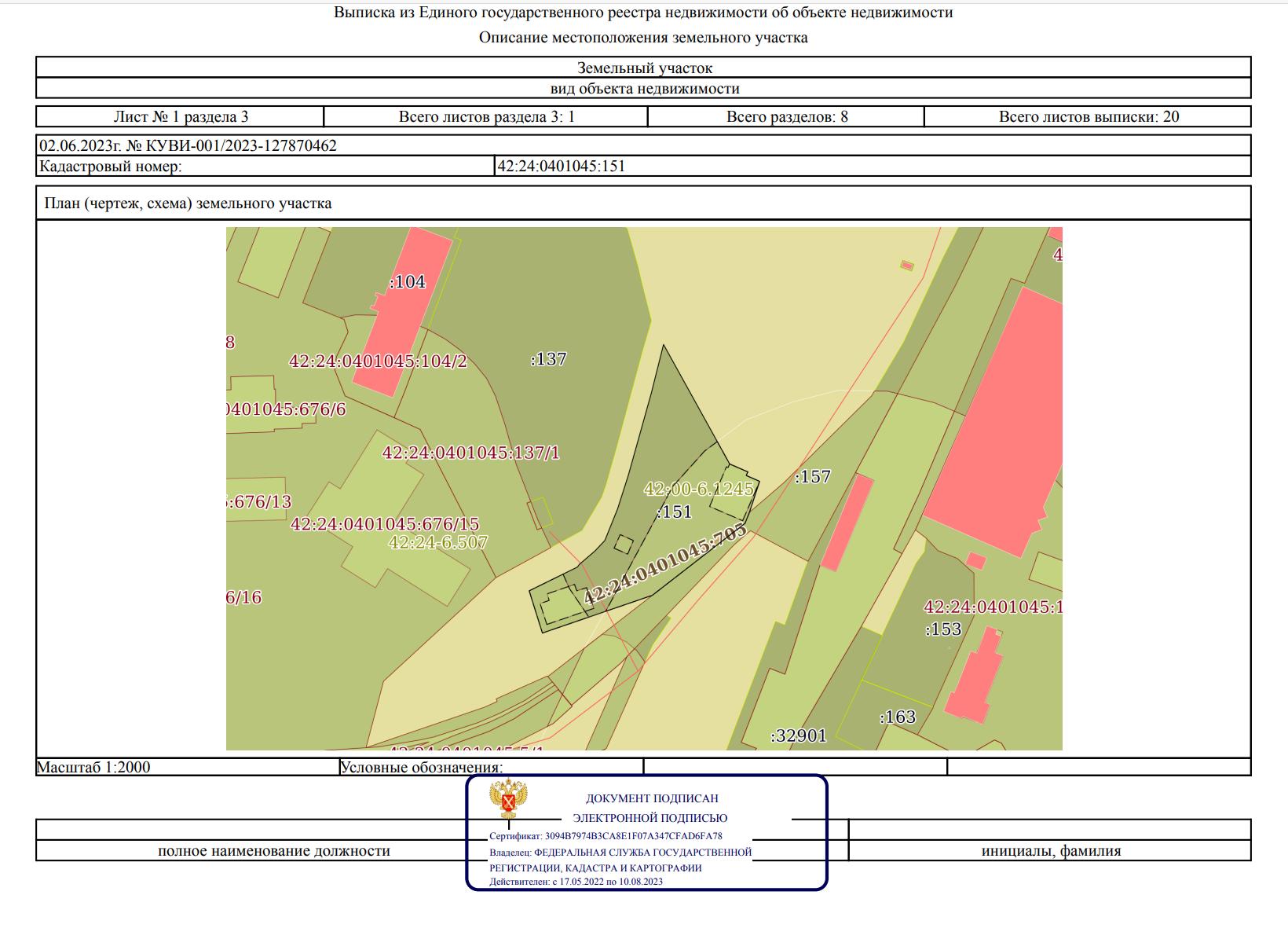1288x939 pixels.
Task: Select the certificate number line in stamp
Action: click(606, 836)
